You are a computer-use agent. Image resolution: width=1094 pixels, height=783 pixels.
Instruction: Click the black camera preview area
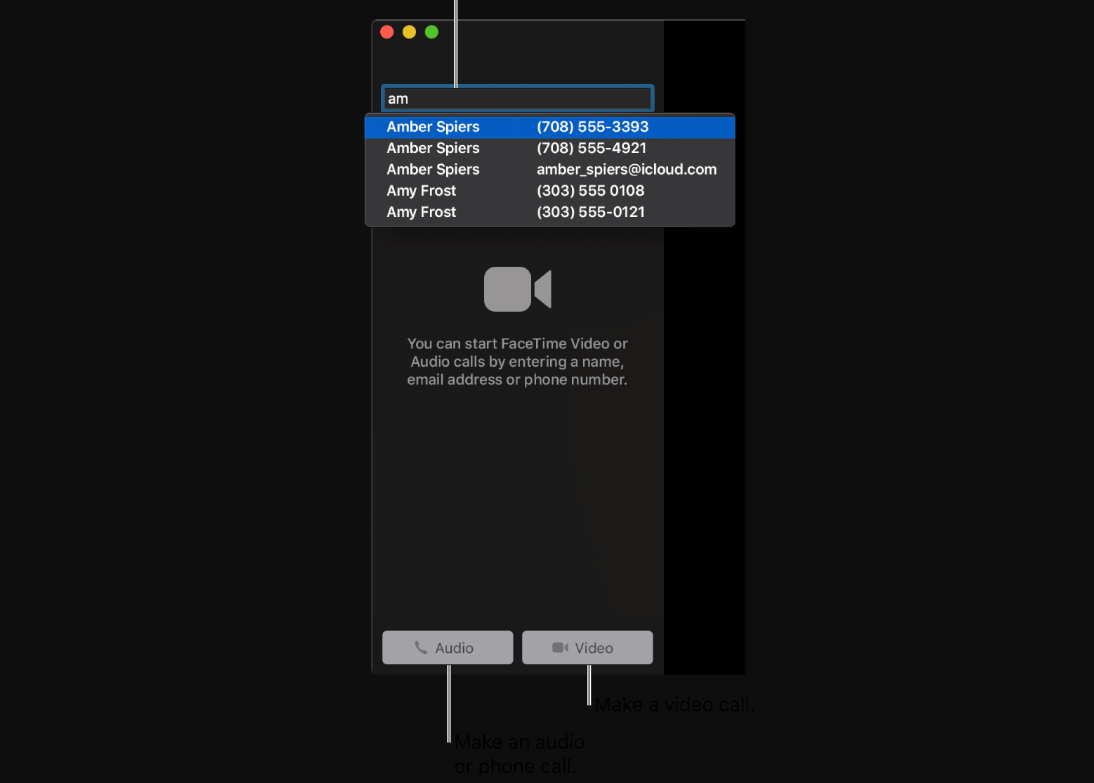pos(704,400)
